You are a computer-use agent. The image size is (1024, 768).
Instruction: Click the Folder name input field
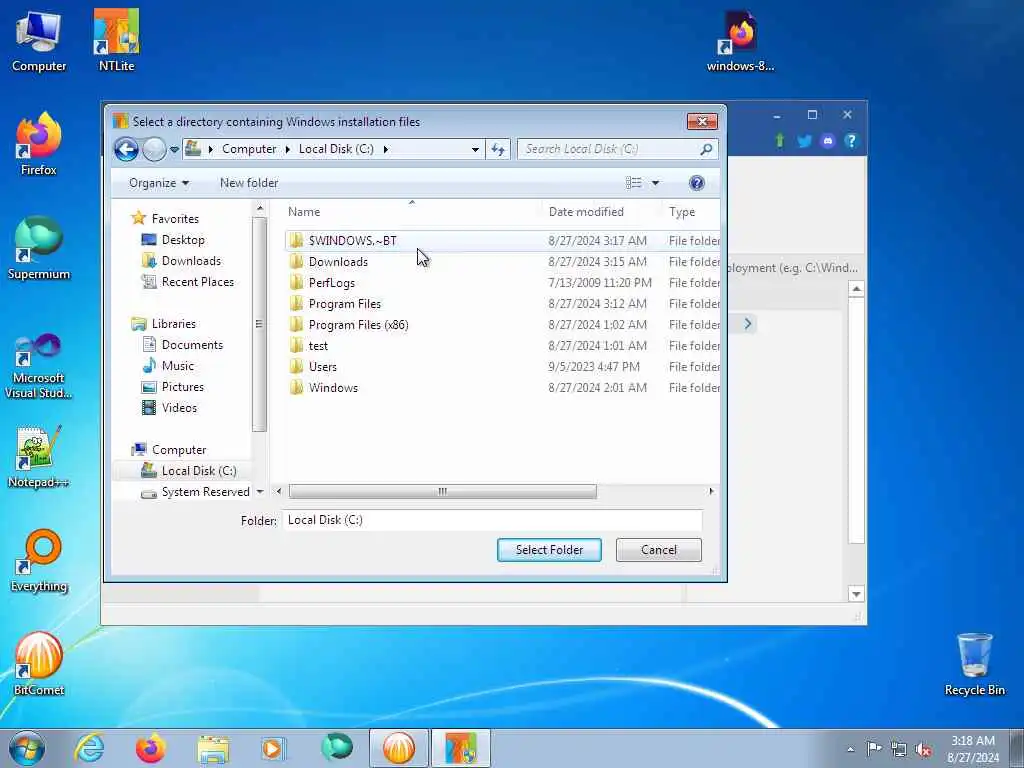pyautogui.click(x=493, y=520)
